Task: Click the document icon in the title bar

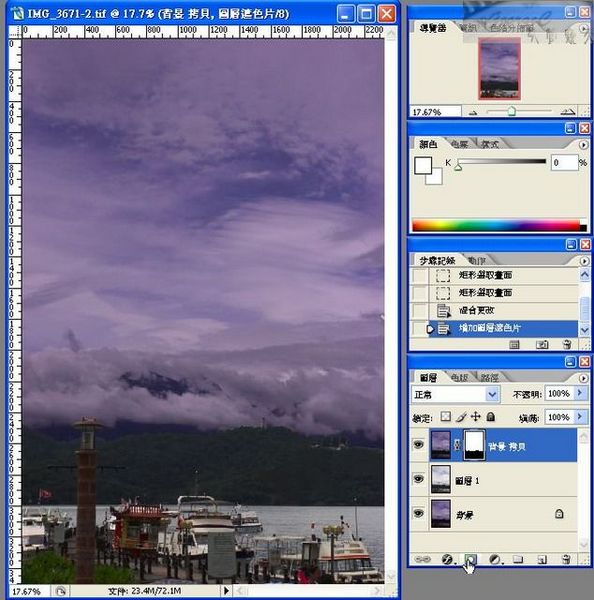Action: click(18, 13)
